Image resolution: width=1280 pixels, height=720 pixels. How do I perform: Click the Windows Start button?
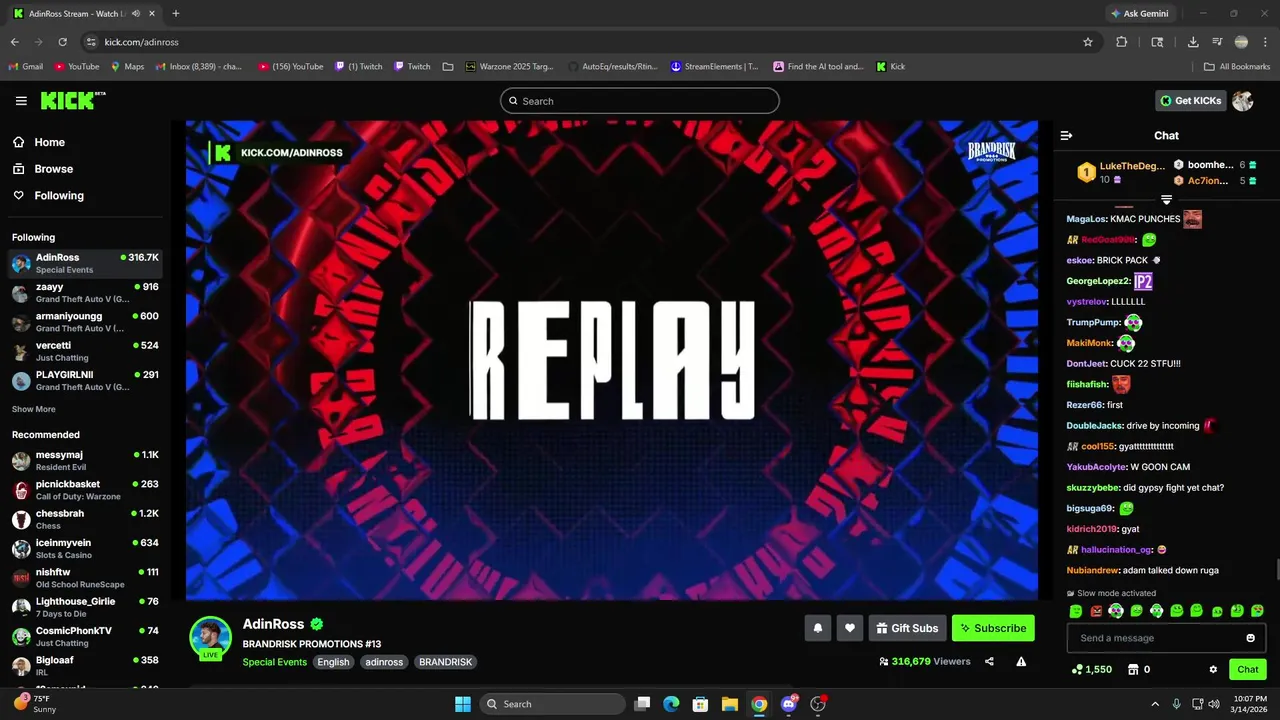[x=463, y=704]
